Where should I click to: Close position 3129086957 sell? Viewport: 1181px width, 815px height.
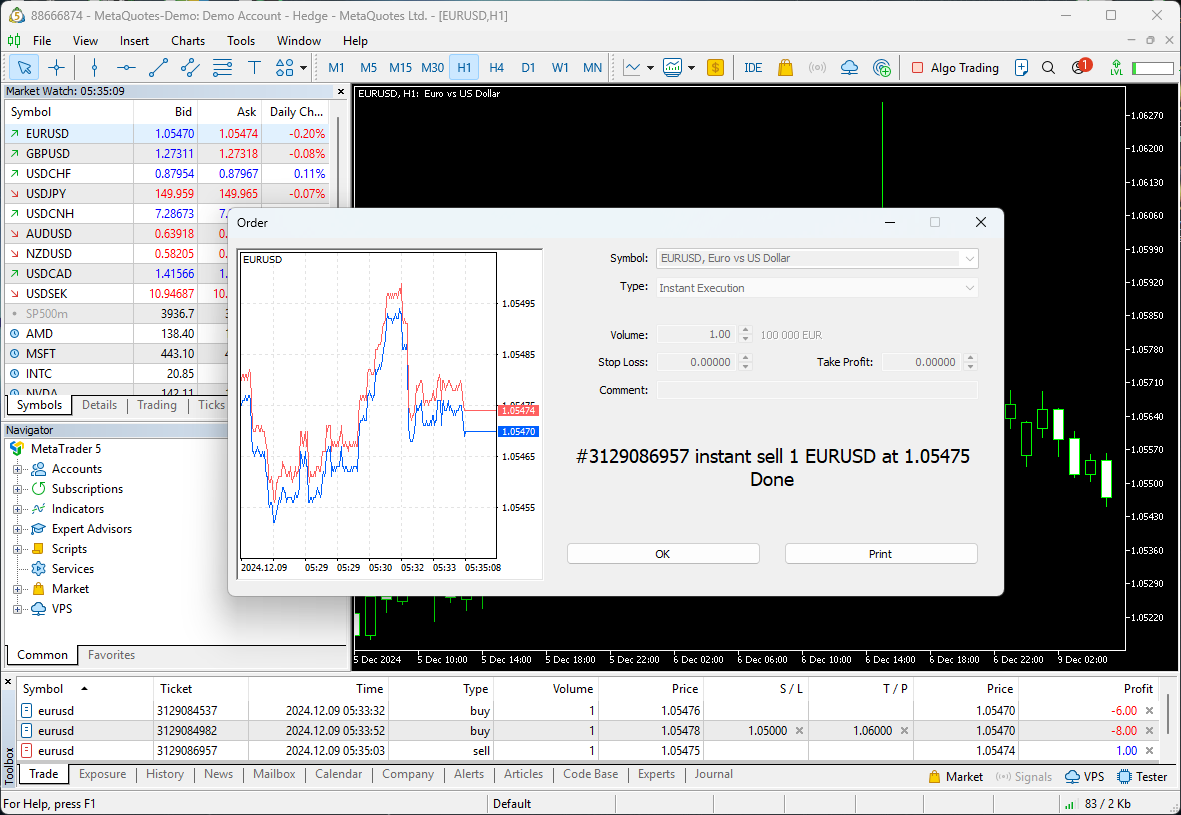(1149, 751)
